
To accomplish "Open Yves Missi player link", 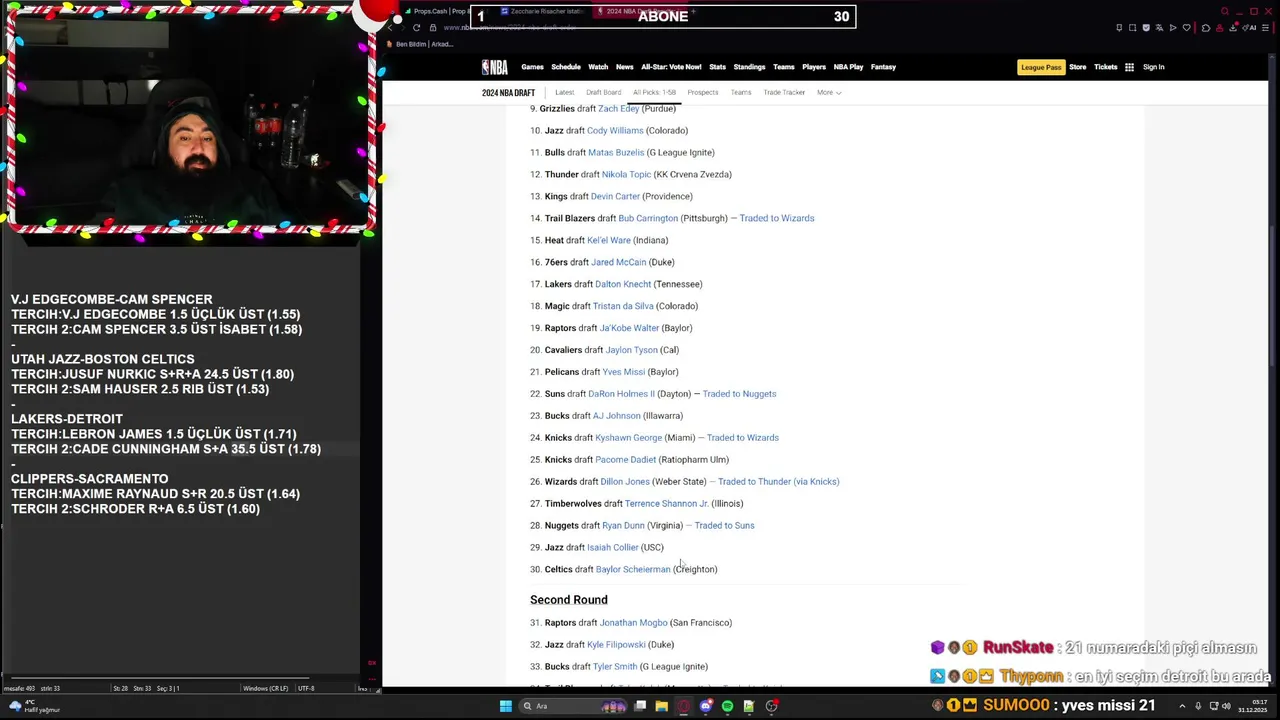I will tap(624, 372).
